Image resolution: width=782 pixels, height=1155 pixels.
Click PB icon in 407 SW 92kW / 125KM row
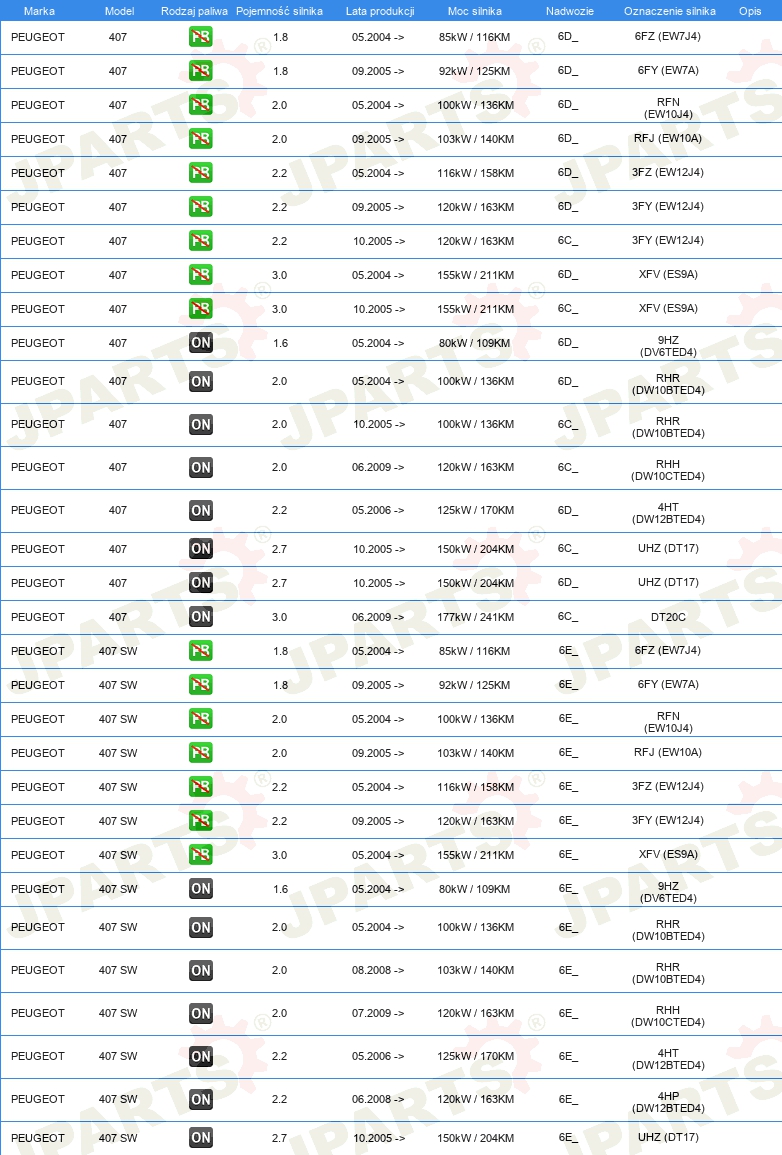tap(200, 685)
